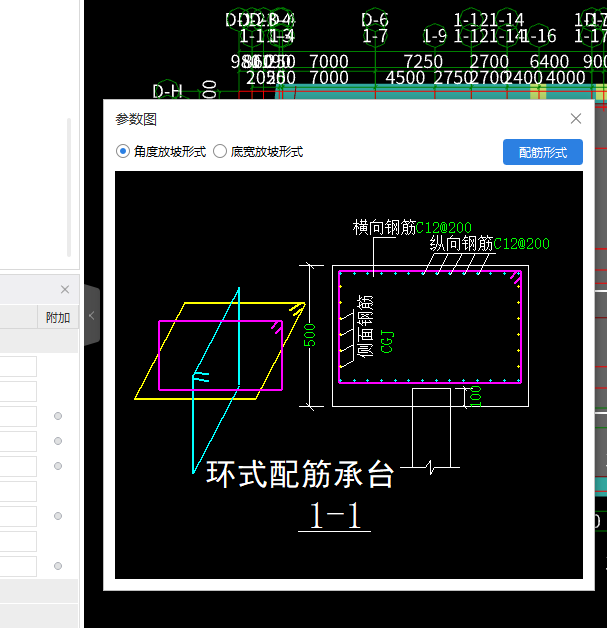
Task: Click the 参数图 dialog title
Action: tap(136, 119)
